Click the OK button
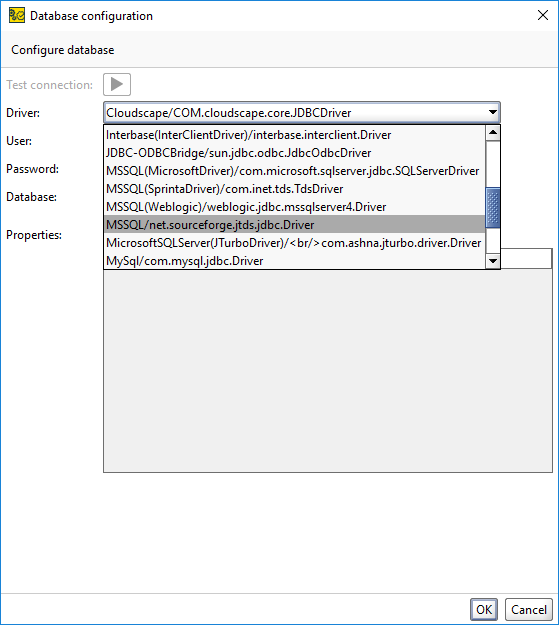The image size is (559, 625). pos(484,609)
